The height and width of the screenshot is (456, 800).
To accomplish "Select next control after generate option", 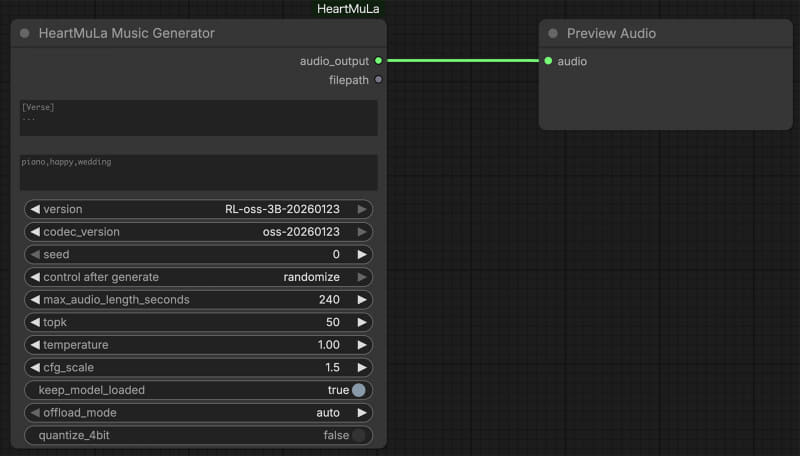I will pyautogui.click(x=362, y=277).
